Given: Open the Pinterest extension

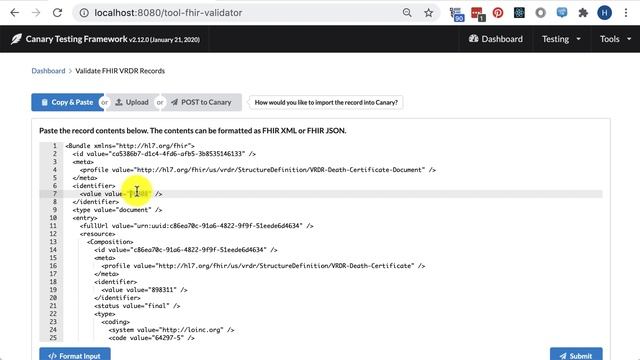Looking at the screenshot, I should click(x=498, y=13).
